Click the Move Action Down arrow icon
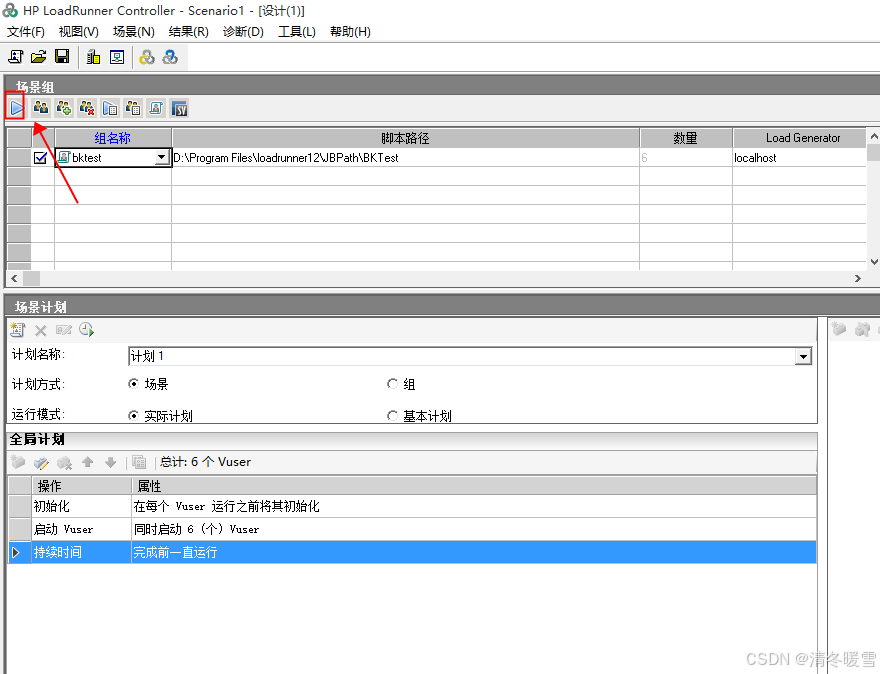The image size is (880, 674). 111,462
